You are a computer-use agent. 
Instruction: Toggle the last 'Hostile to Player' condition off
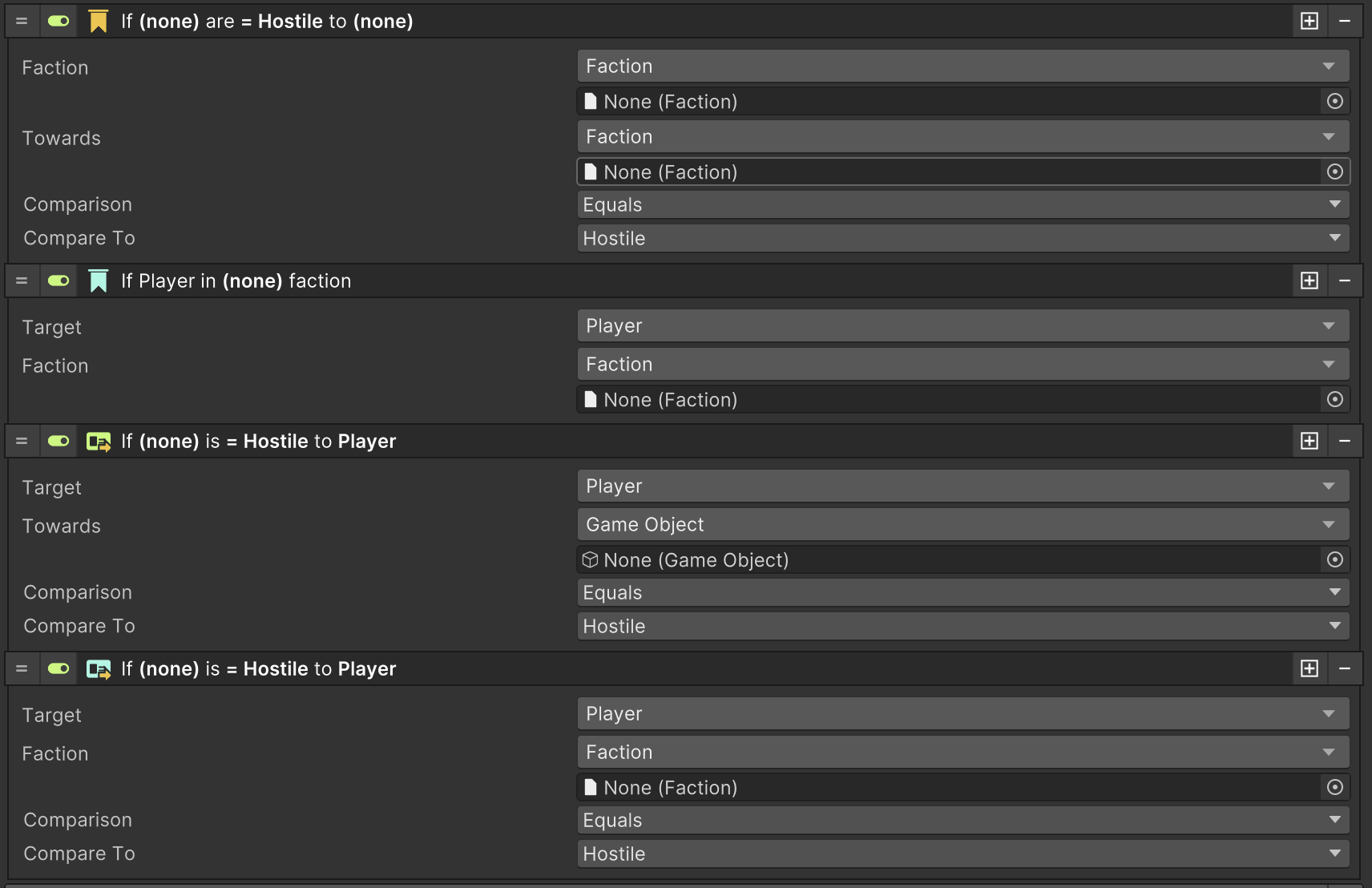tap(59, 669)
